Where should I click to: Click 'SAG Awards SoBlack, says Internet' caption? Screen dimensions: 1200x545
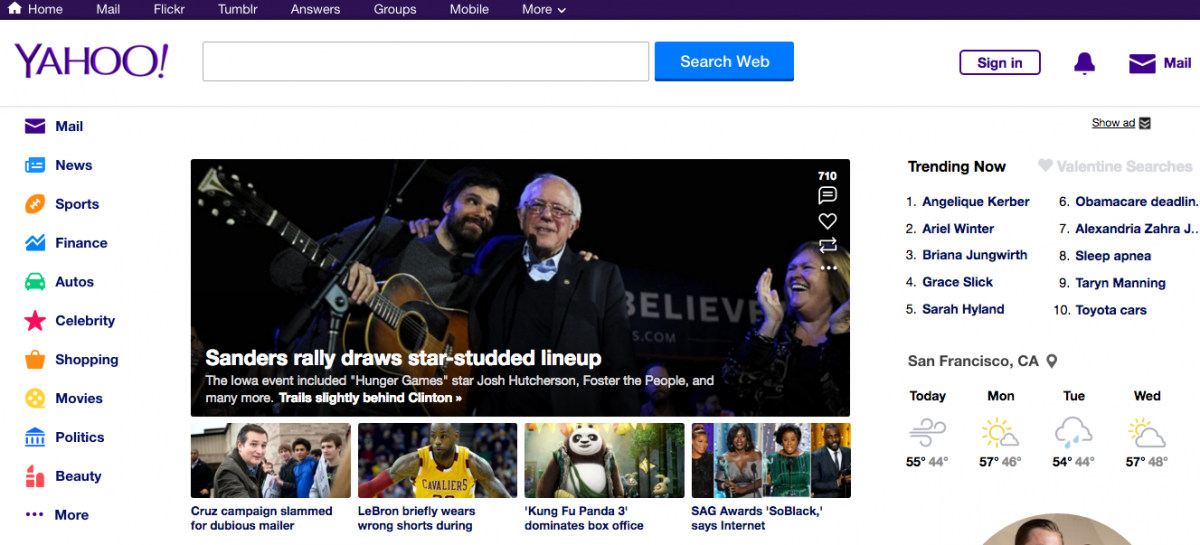click(757, 518)
